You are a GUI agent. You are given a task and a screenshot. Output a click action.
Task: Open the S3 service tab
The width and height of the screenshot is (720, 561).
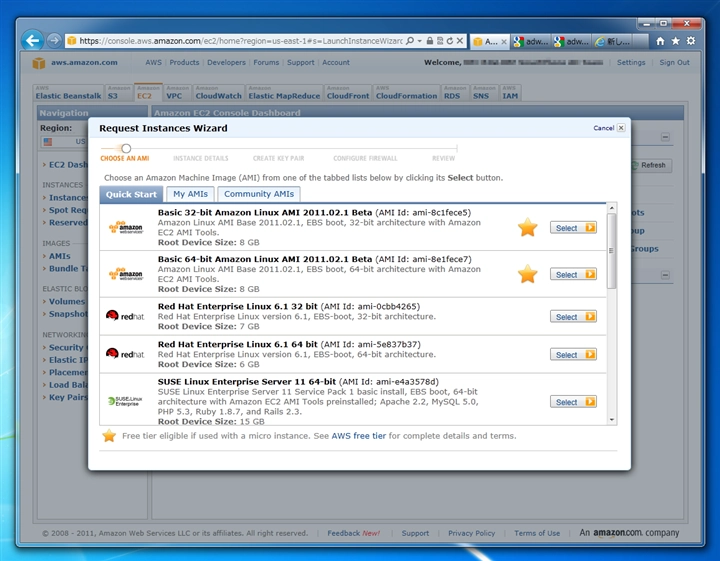point(118,93)
